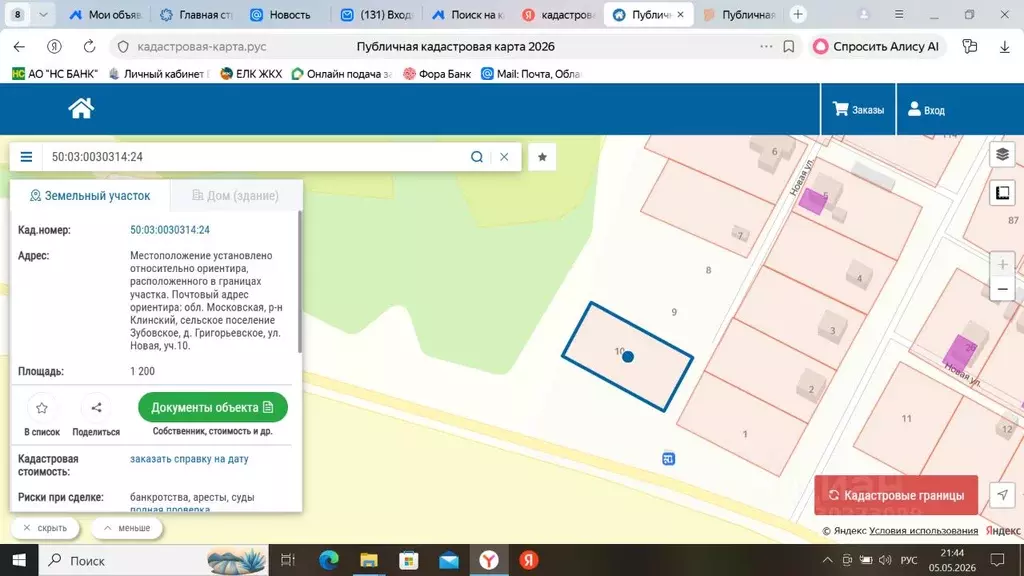Open Microsoft Edge from taskbar
Image resolution: width=1024 pixels, height=576 pixels.
point(328,560)
